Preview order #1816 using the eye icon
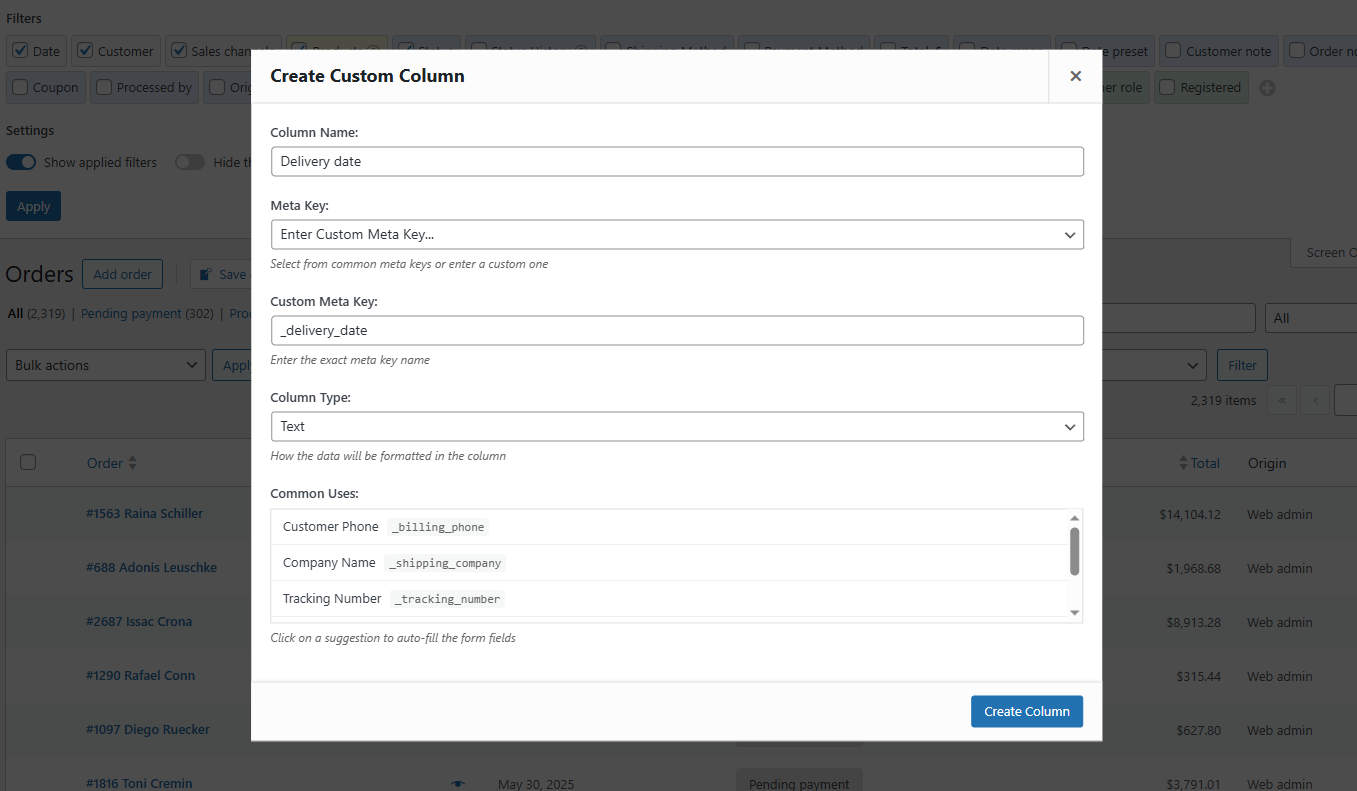 click(458, 784)
